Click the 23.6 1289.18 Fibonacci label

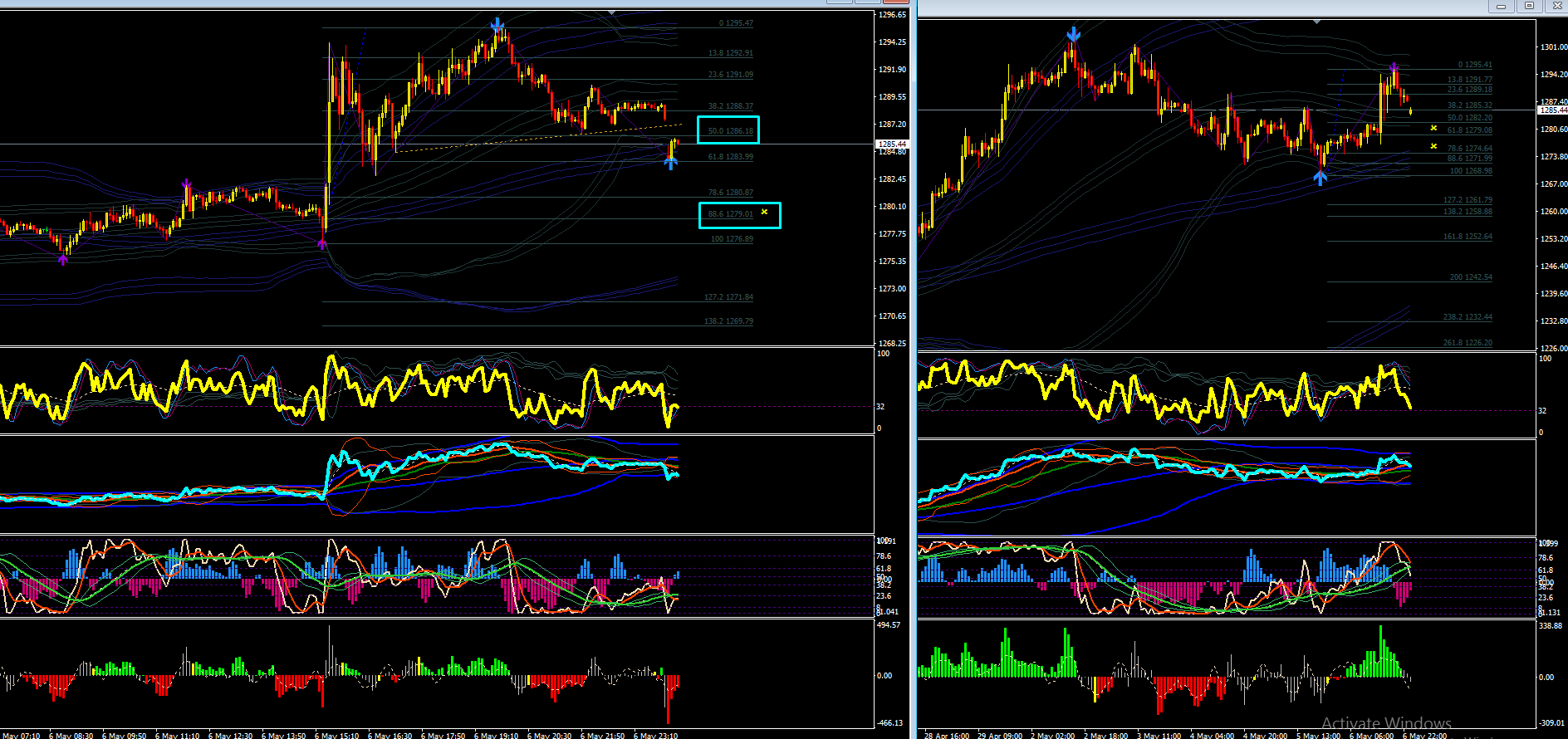[1470, 90]
